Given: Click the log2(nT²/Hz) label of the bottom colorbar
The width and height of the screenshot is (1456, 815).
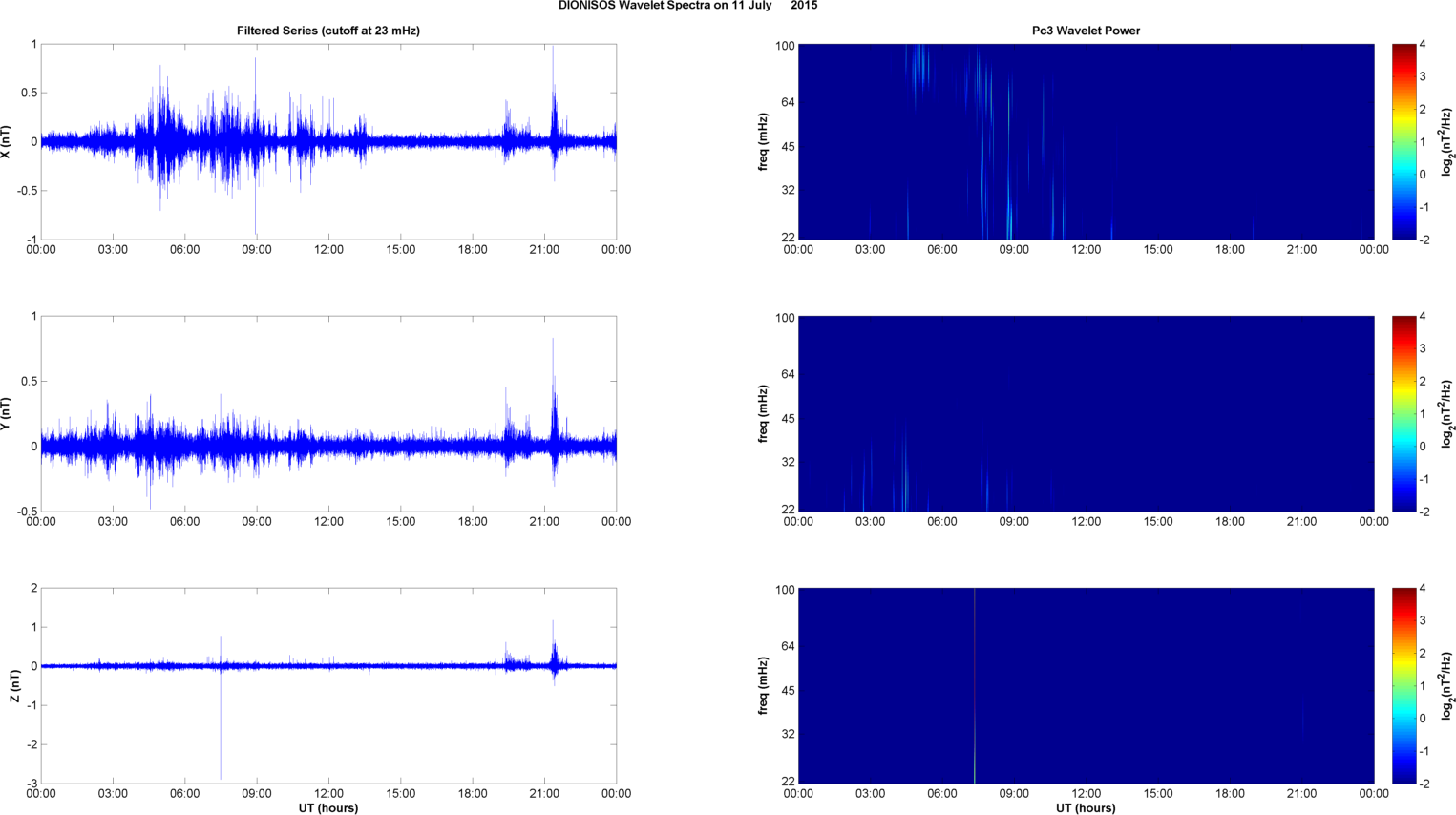Looking at the screenshot, I should [1447, 685].
